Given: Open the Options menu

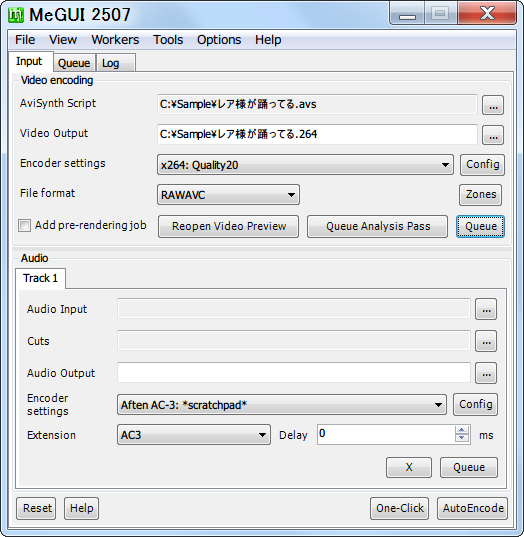Looking at the screenshot, I should (x=219, y=40).
